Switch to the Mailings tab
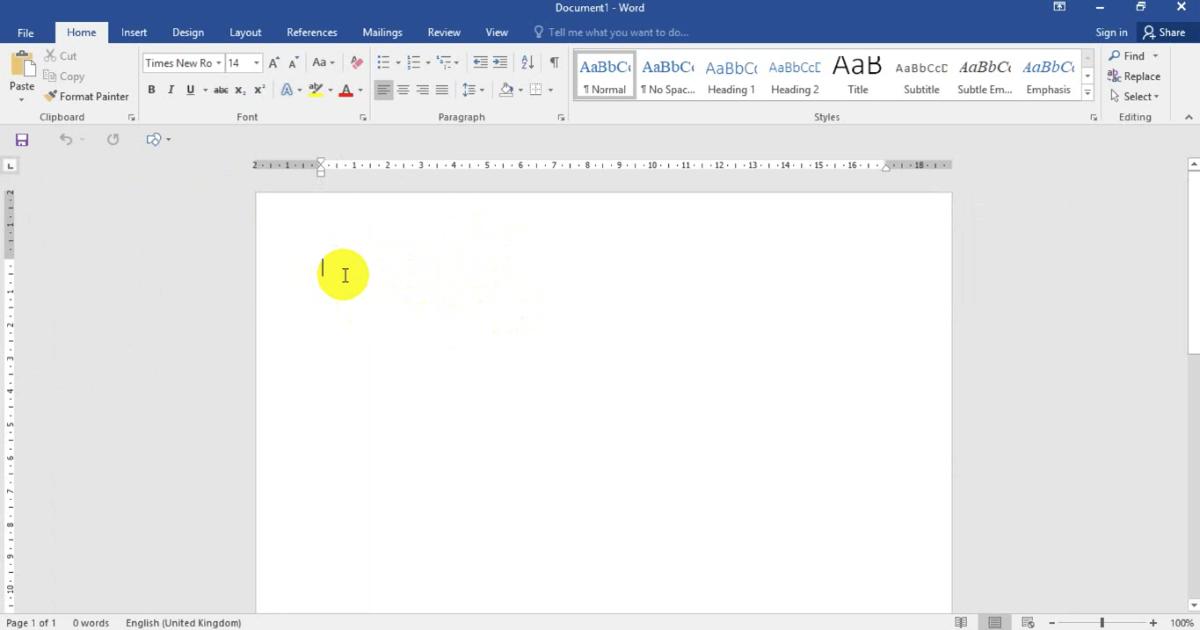1200x630 pixels. click(382, 33)
